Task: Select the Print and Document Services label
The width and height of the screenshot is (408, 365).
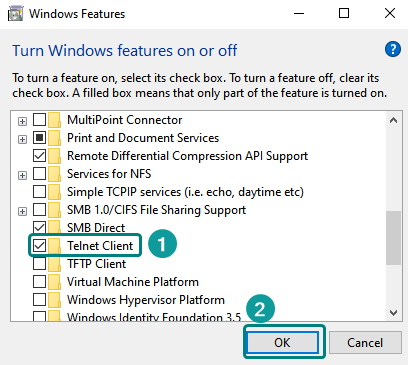Action: [143, 138]
